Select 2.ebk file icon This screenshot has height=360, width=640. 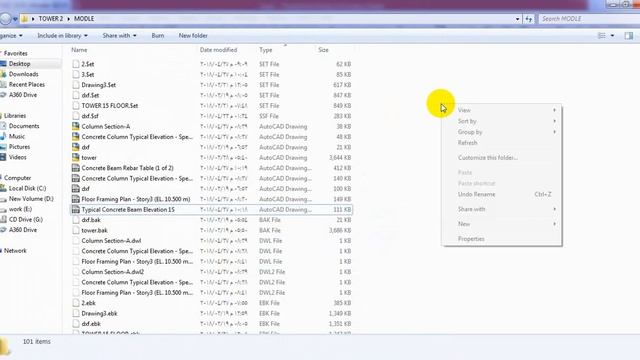(x=76, y=303)
